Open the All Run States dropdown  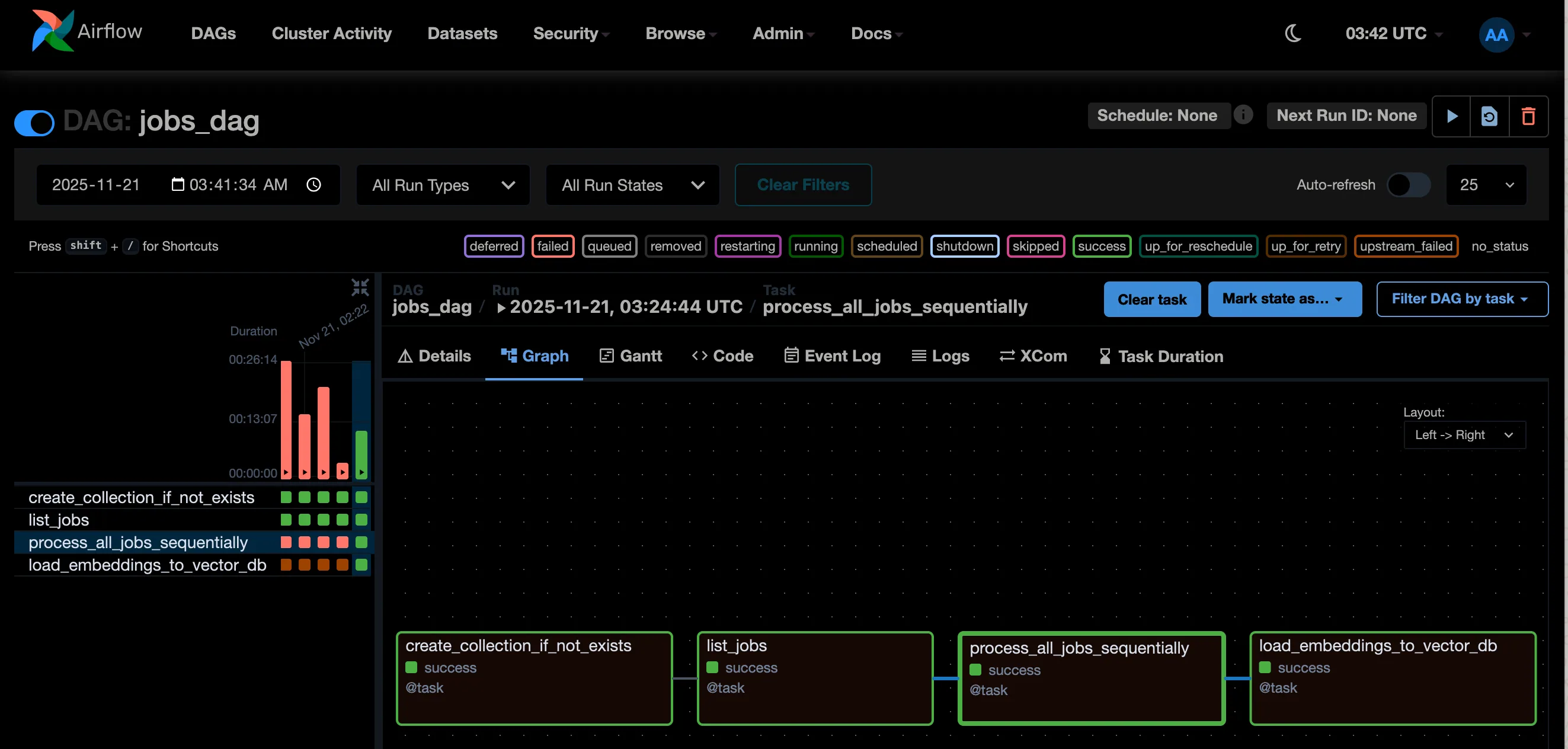coord(632,185)
